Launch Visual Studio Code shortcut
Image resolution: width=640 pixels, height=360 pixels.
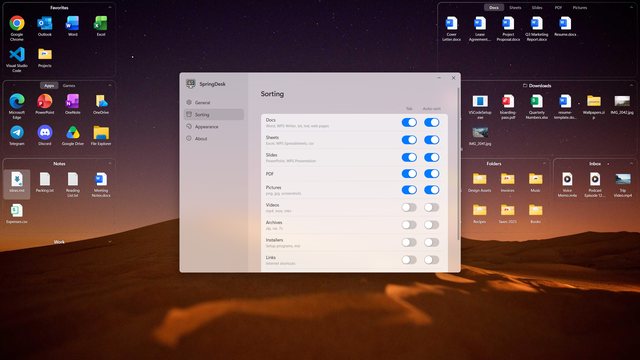pos(17,59)
